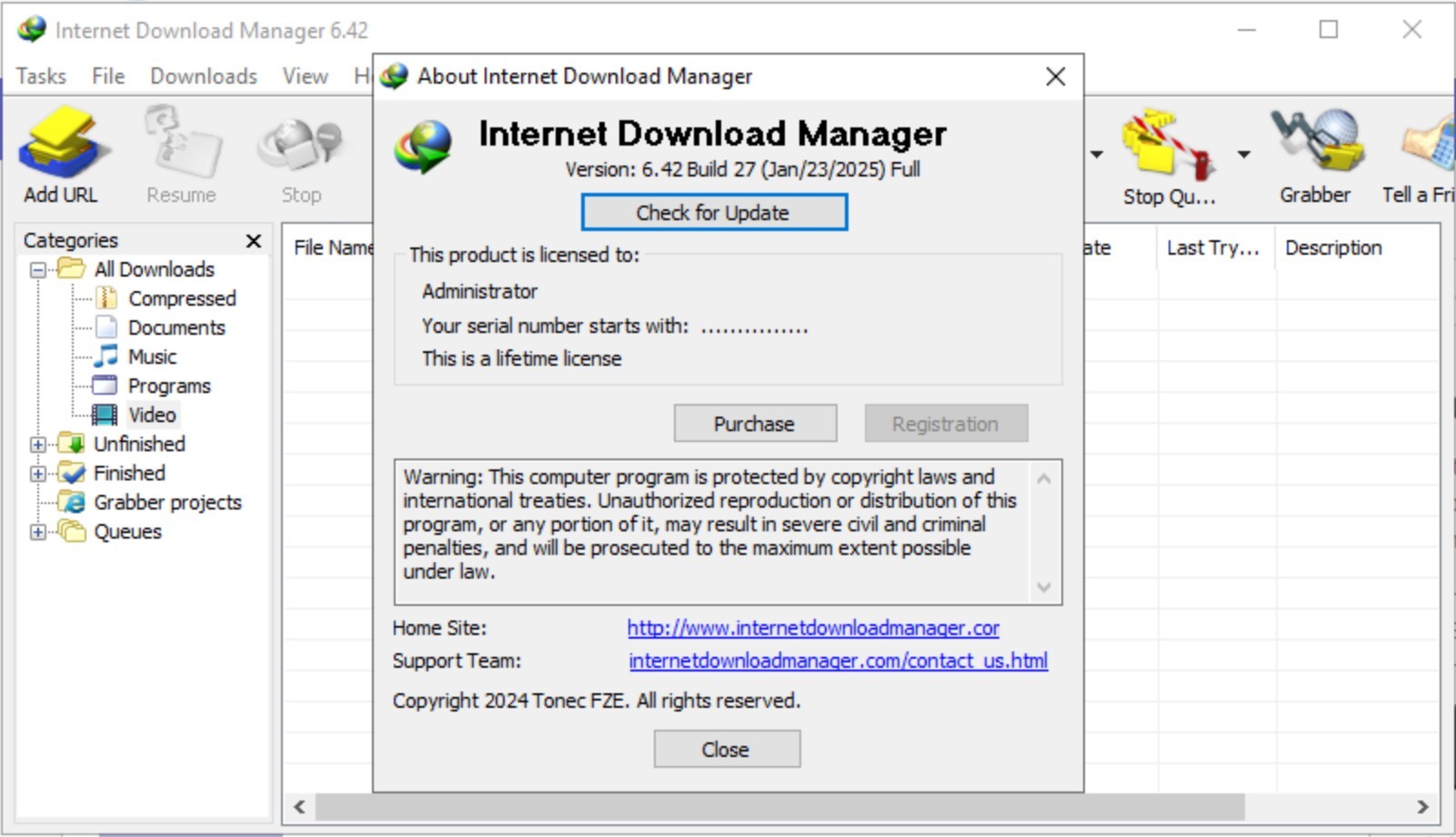Open the Downloads menu
Viewport: 1456px width, 837px height.
(x=204, y=76)
